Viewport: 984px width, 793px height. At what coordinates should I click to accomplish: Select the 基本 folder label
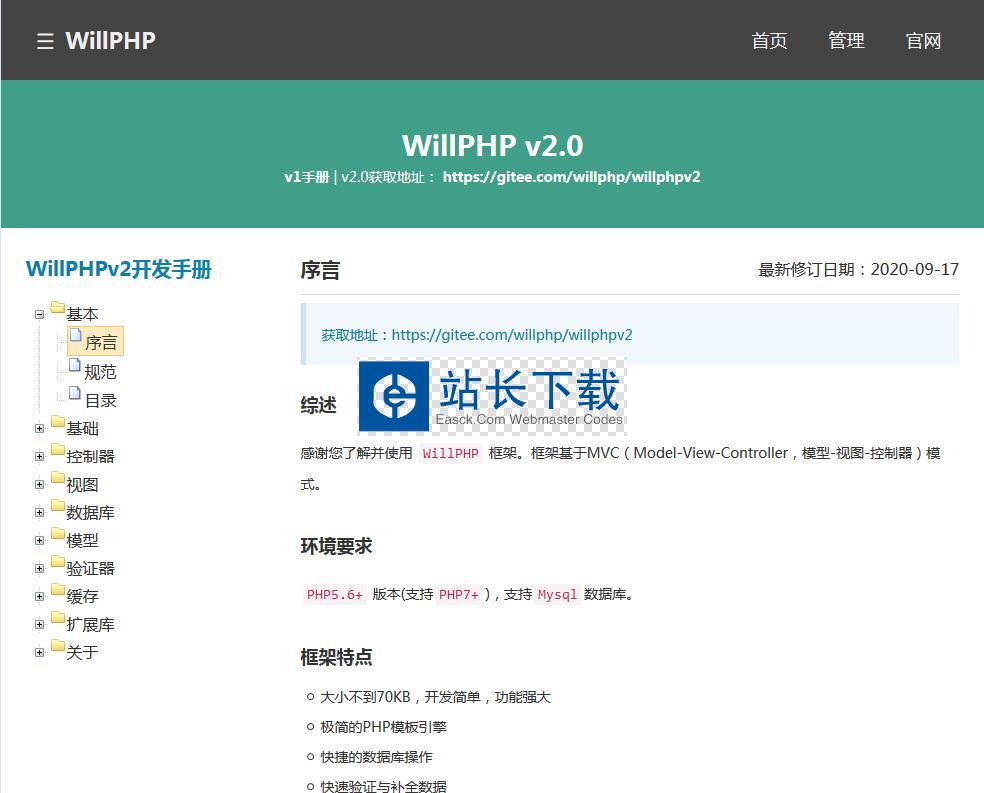tap(82, 314)
